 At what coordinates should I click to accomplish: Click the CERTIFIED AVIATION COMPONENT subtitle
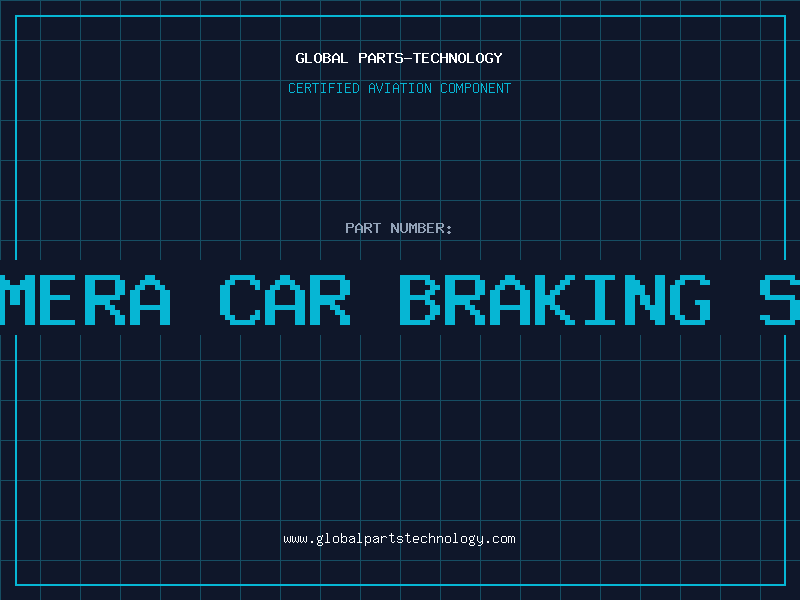coord(399,88)
